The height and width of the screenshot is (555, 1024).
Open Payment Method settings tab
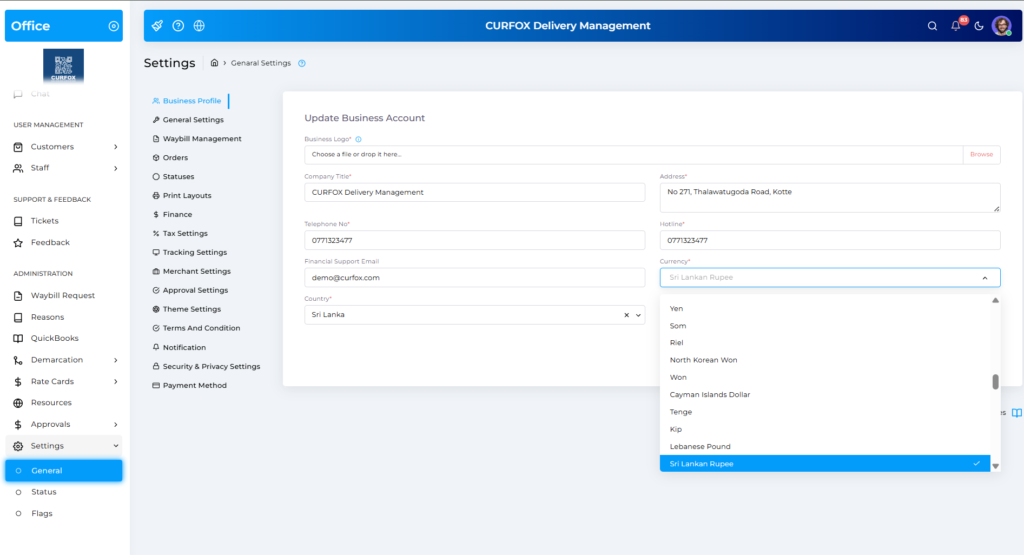coord(189,385)
